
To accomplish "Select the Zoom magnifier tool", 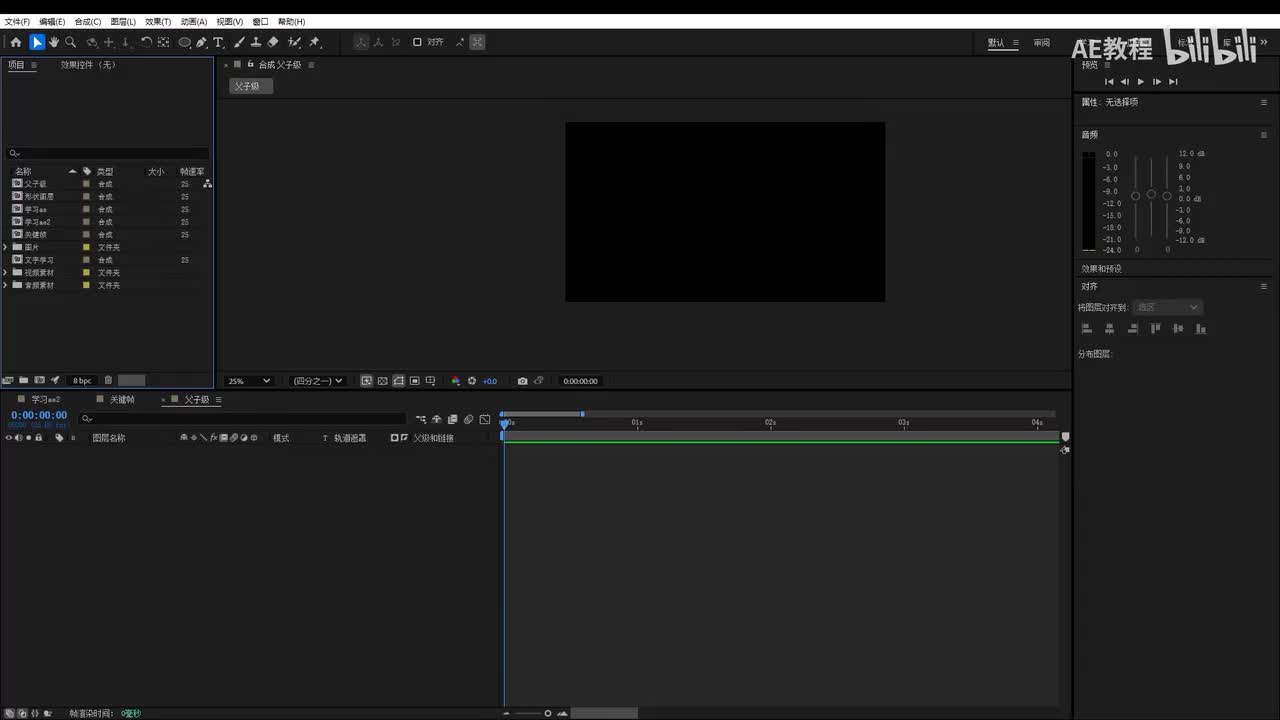I will (71, 42).
